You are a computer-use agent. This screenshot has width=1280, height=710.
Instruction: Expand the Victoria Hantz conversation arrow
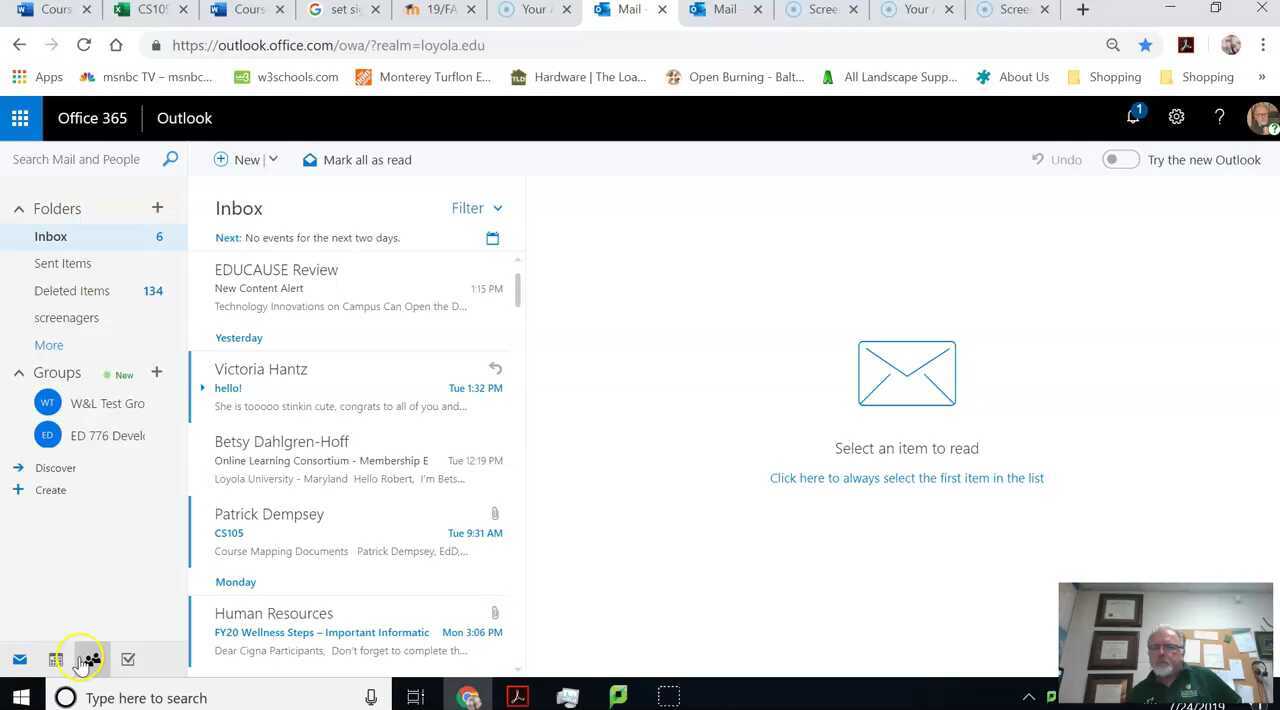point(202,387)
